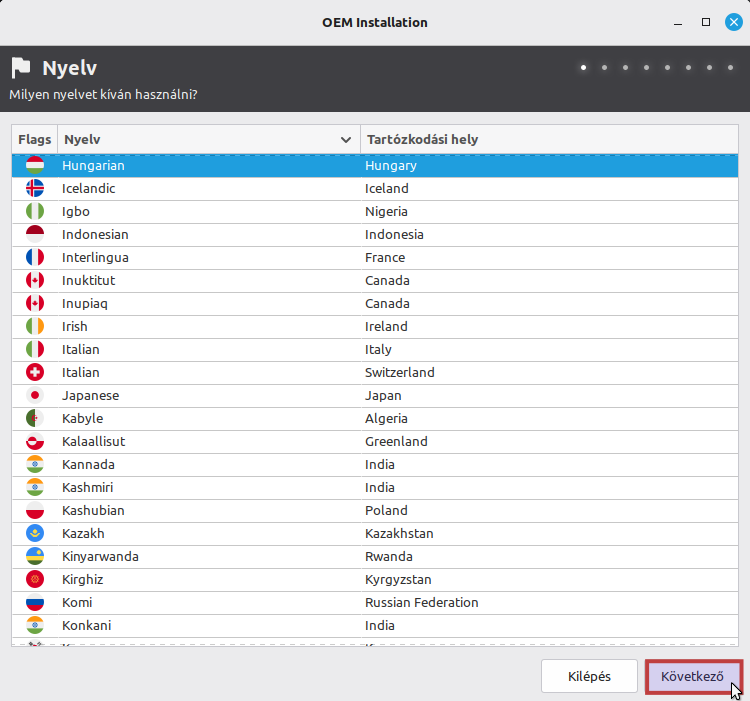This screenshot has height=701, width=750.
Task: Click the Kyrgyzstan flag icon for Kirghiz
Action: 34,579
